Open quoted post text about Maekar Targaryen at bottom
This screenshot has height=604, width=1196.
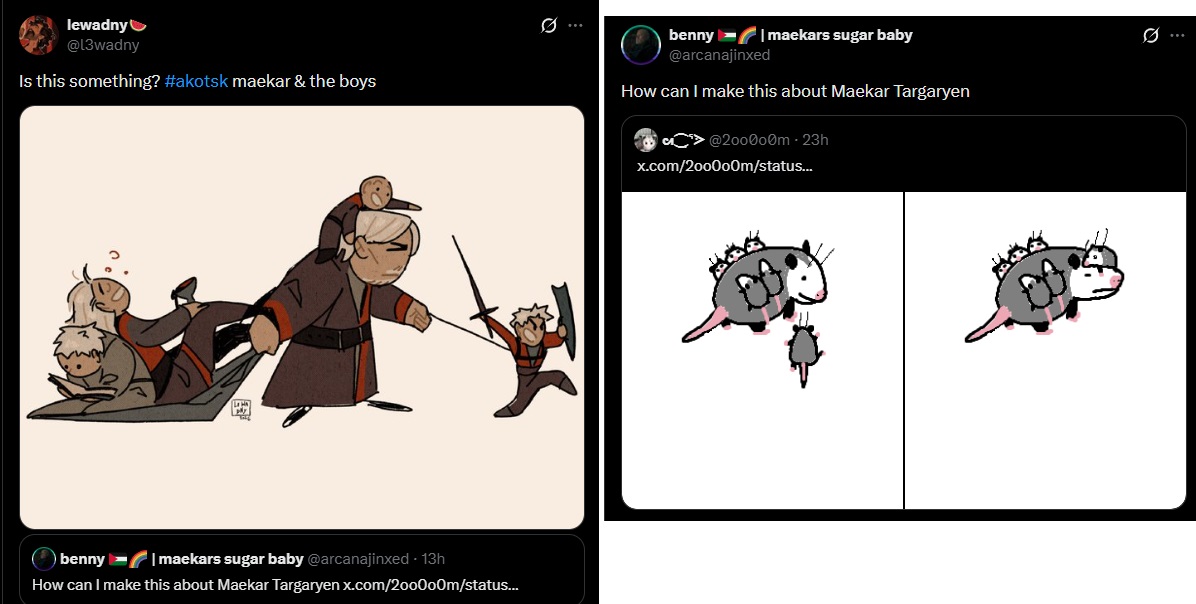coord(275,586)
